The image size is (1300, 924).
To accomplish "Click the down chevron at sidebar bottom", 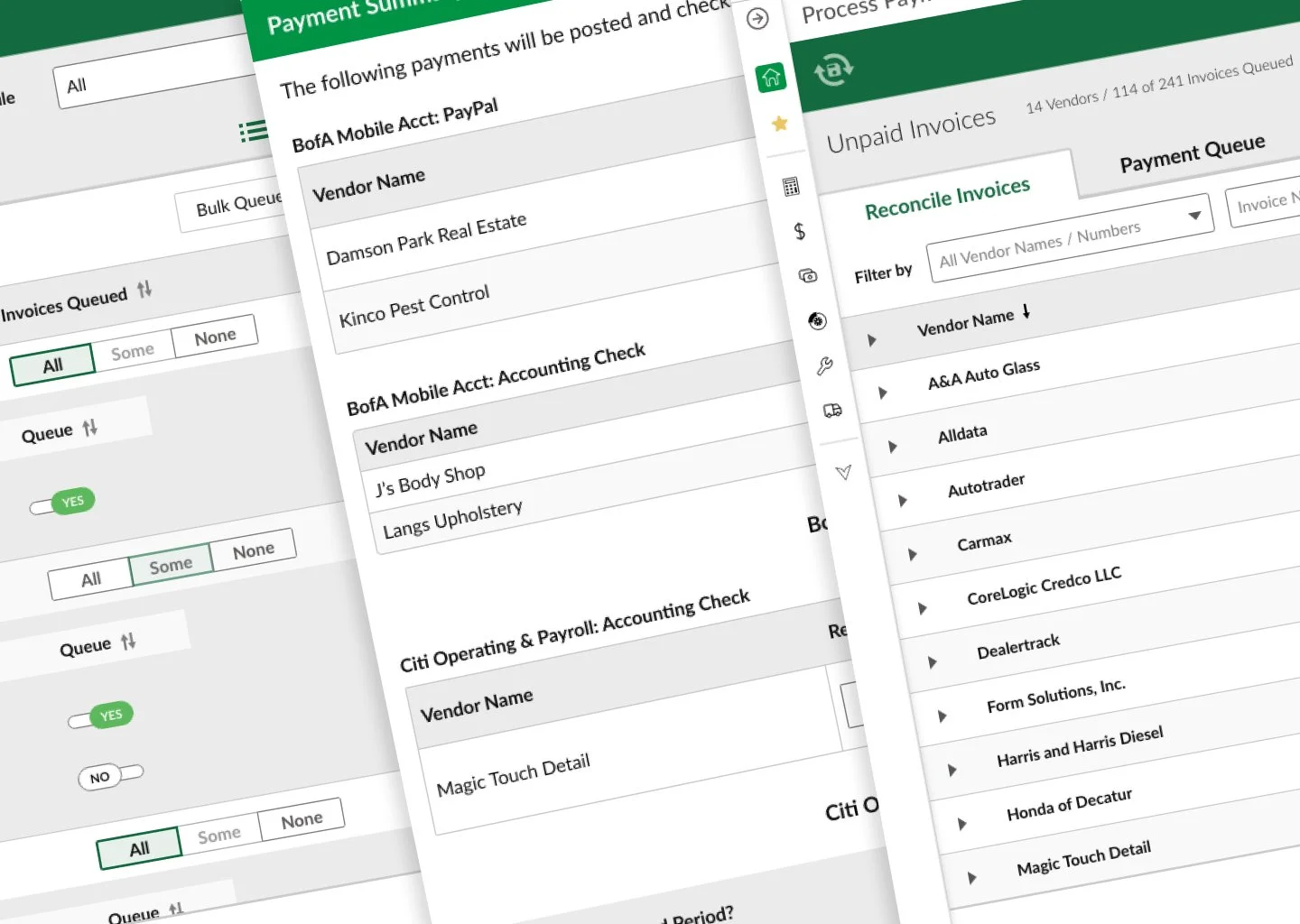I will coord(843,472).
